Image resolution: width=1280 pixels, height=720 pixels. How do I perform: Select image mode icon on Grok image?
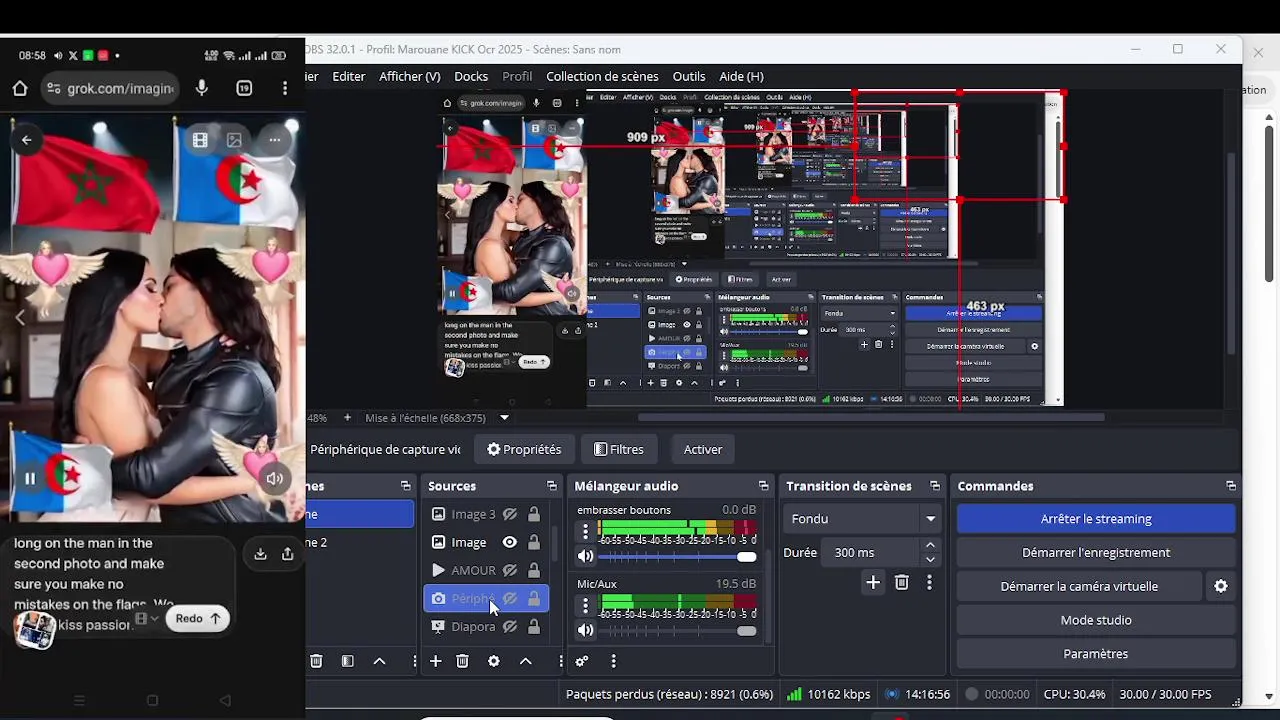(234, 140)
